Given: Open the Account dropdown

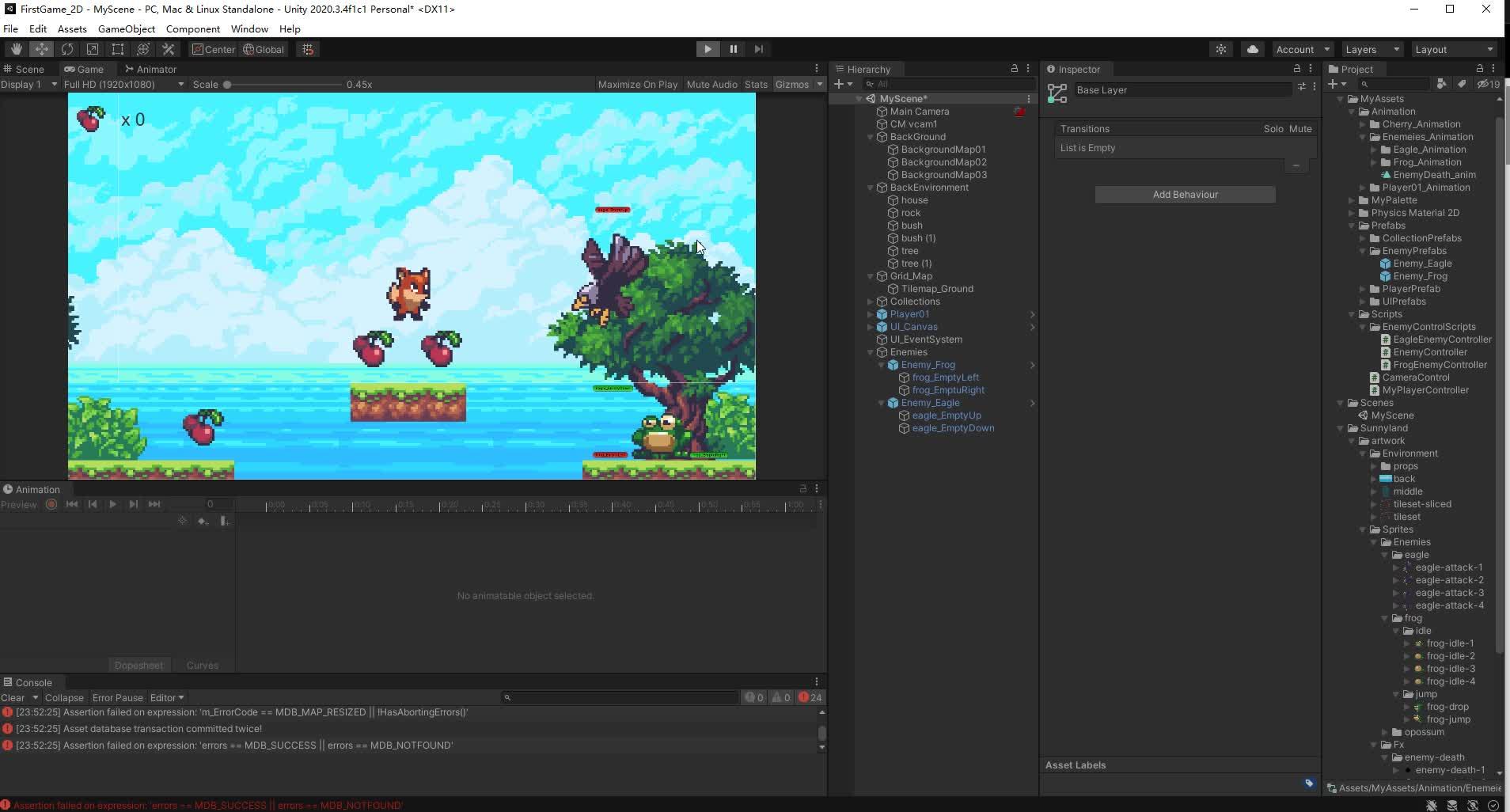Looking at the screenshot, I should coord(1302,49).
